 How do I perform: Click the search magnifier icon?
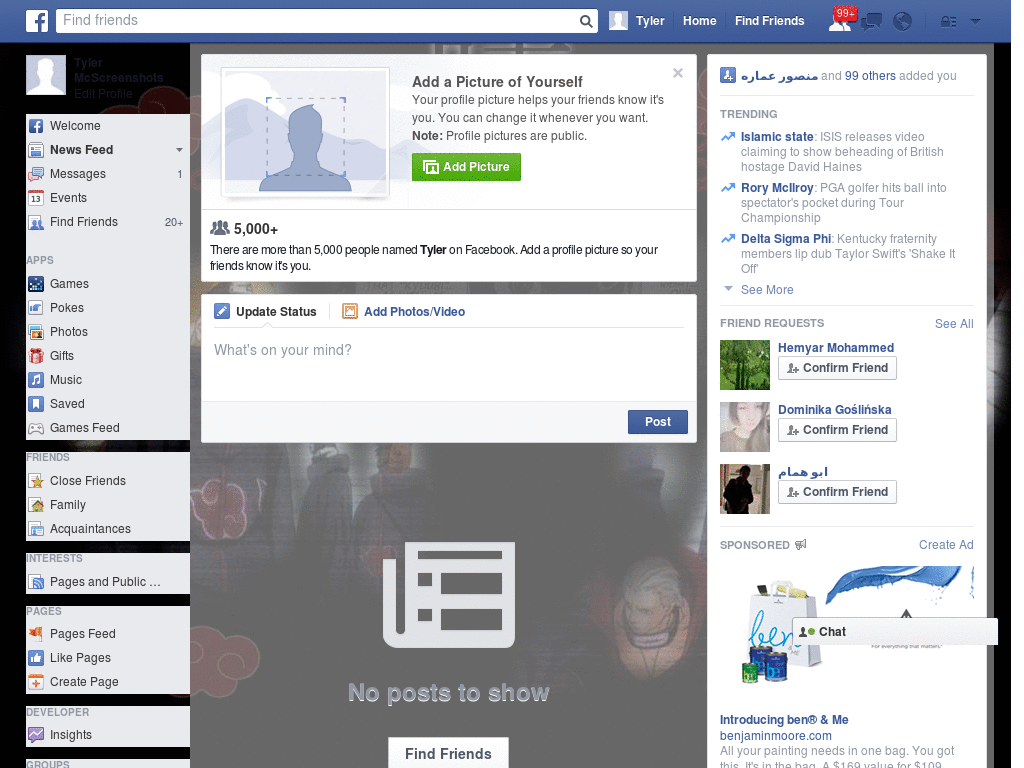[586, 21]
